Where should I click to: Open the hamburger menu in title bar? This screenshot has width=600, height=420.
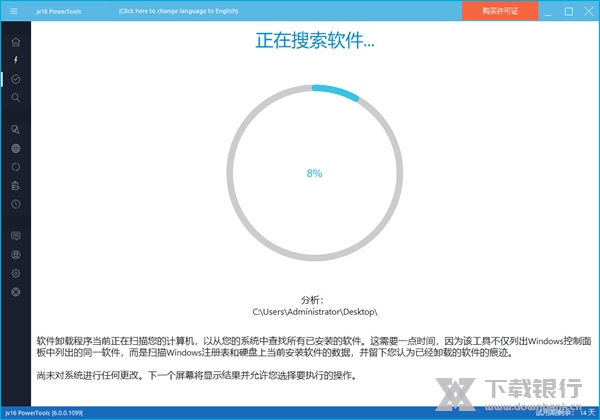[14, 11]
